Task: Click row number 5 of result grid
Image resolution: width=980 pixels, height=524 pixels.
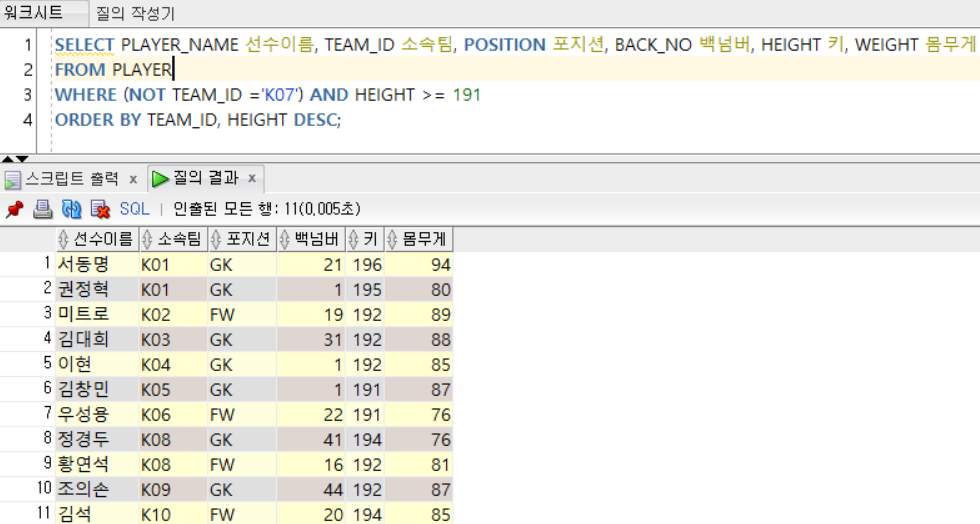Action: tap(48, 363)
